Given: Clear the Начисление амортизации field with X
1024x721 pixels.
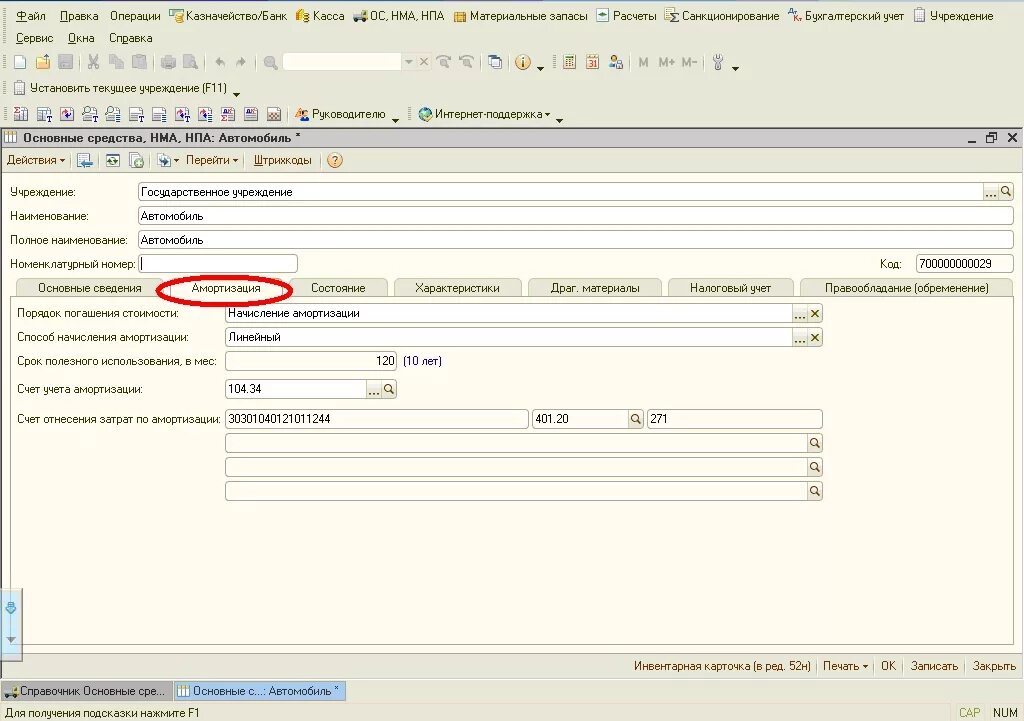Looking at the screenshot, I should (814, 313).
